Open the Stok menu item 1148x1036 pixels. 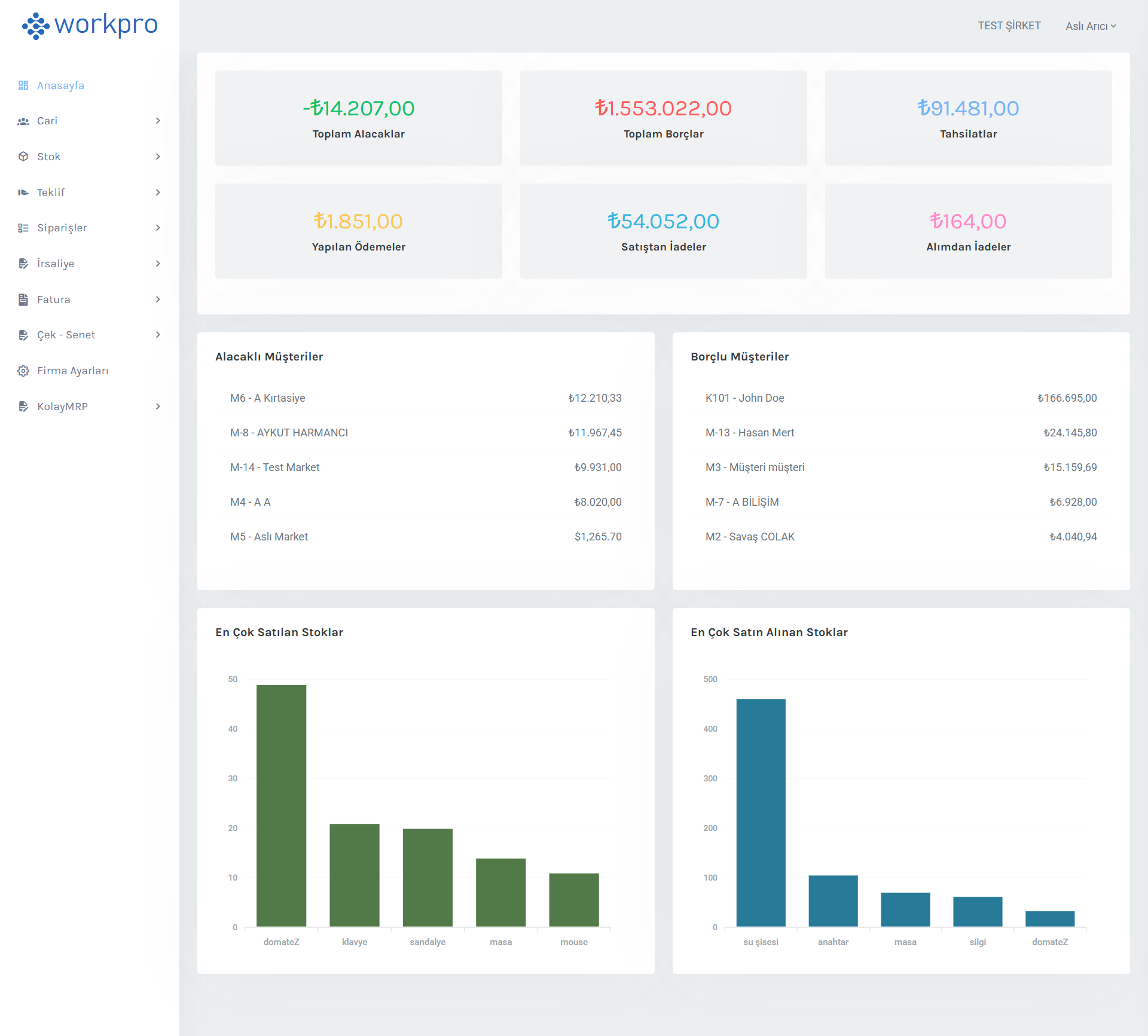49,157
